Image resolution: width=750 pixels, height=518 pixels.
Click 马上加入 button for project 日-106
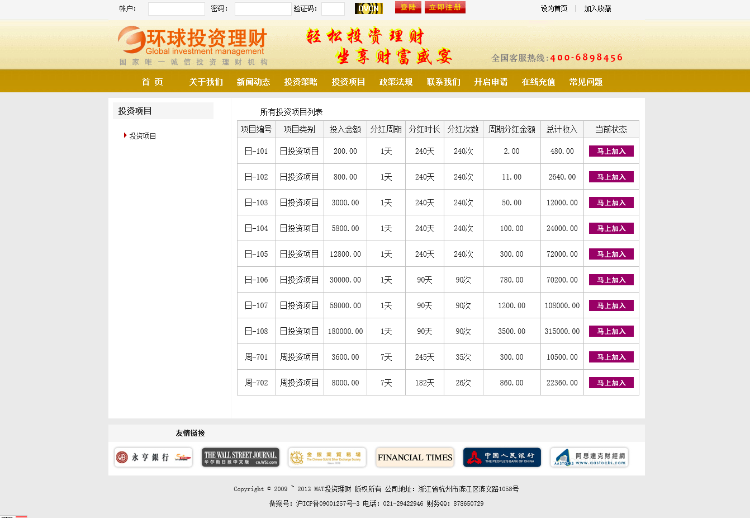(611, 280)
